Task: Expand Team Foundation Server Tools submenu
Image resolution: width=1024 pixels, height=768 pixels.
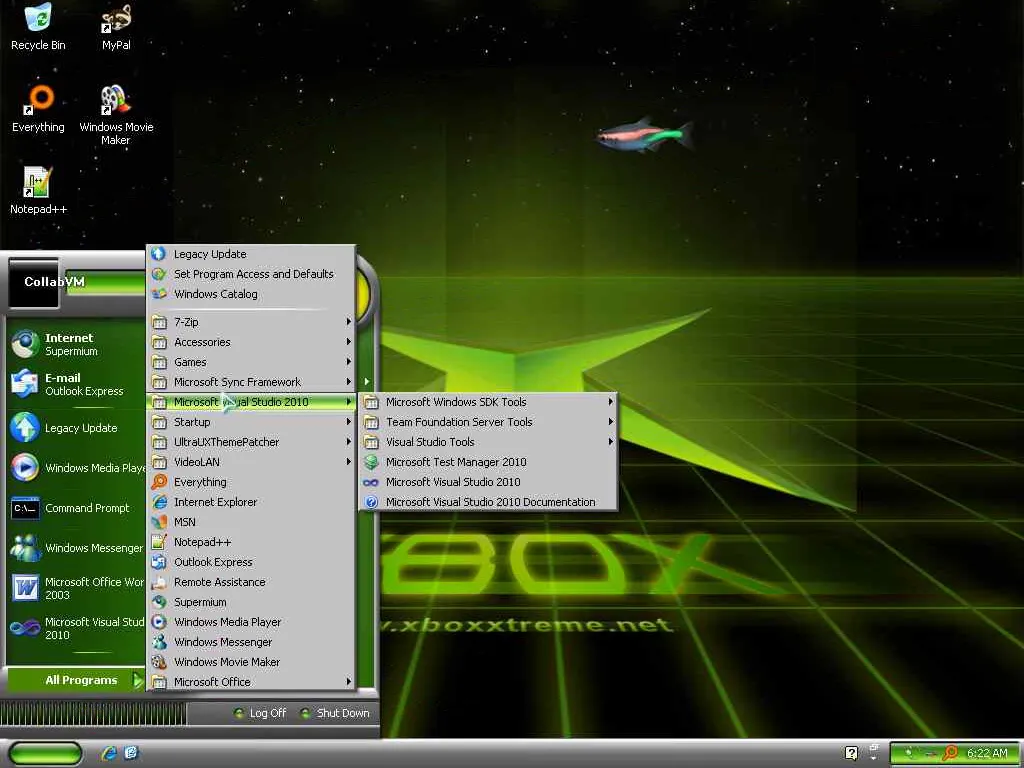Action: pyautogui.click(x=488, y=422)
